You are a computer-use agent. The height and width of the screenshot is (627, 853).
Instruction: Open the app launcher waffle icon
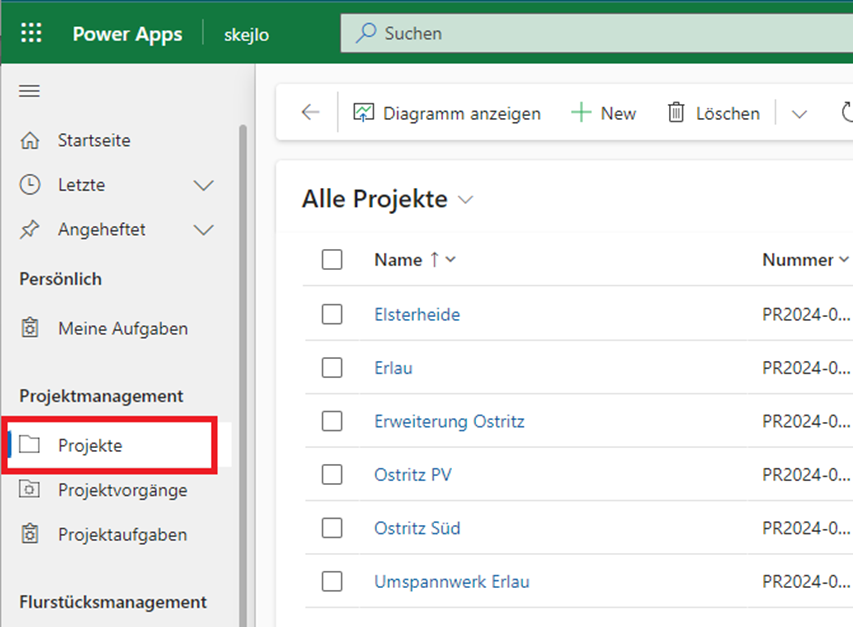click(31, 33)
